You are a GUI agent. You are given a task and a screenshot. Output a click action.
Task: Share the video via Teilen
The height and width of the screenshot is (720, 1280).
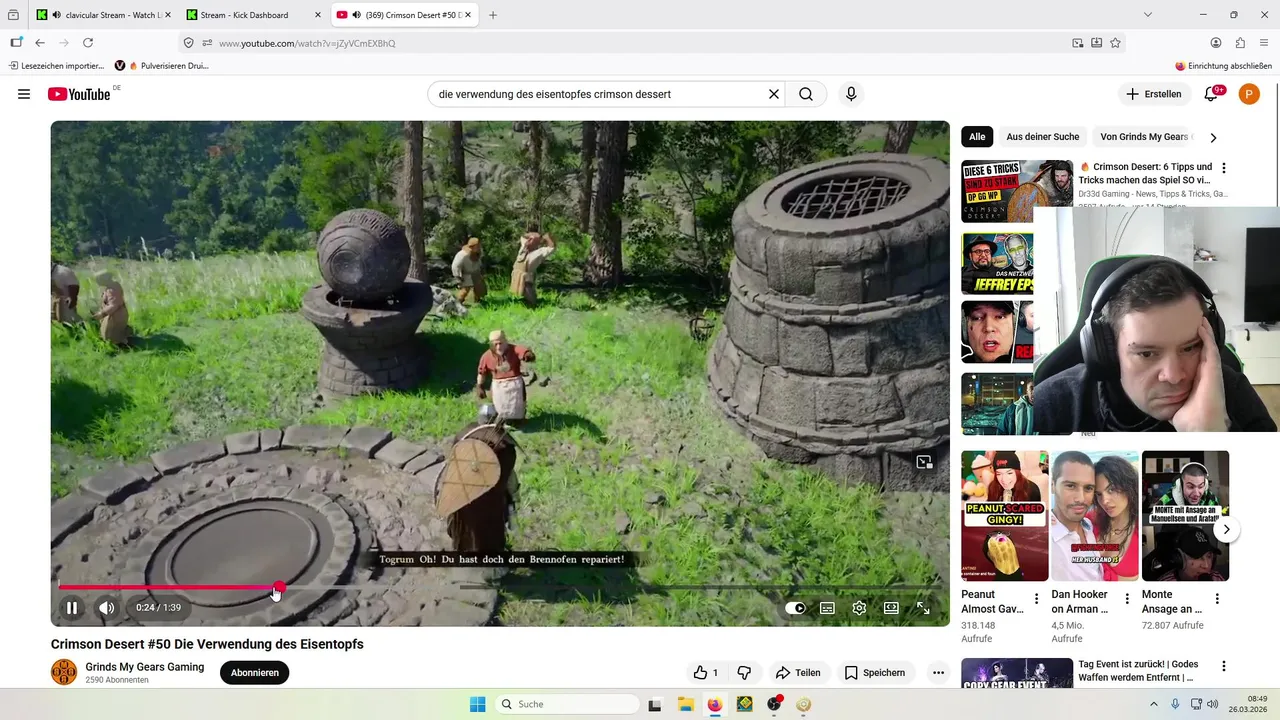[798, 673]
